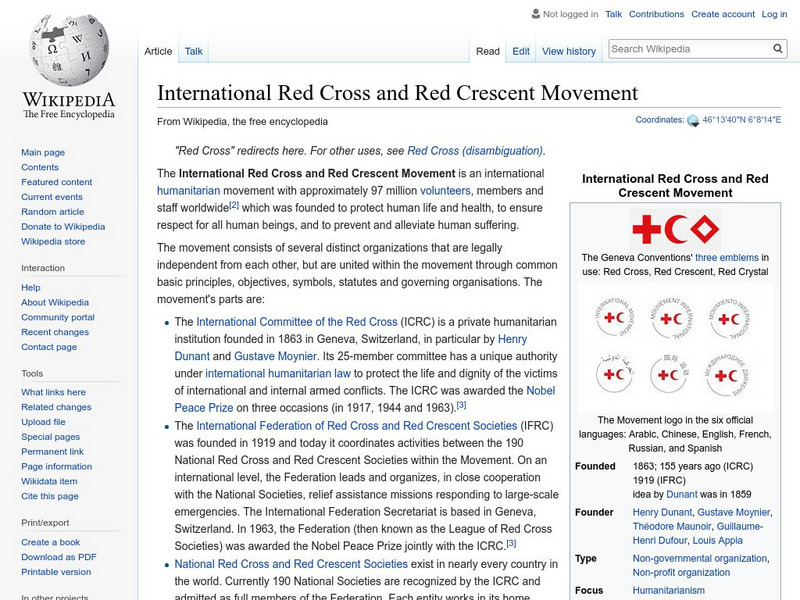The height and width of the screenshot is (600, 800).
Task: Open Contact page
Action: point(49,346)
